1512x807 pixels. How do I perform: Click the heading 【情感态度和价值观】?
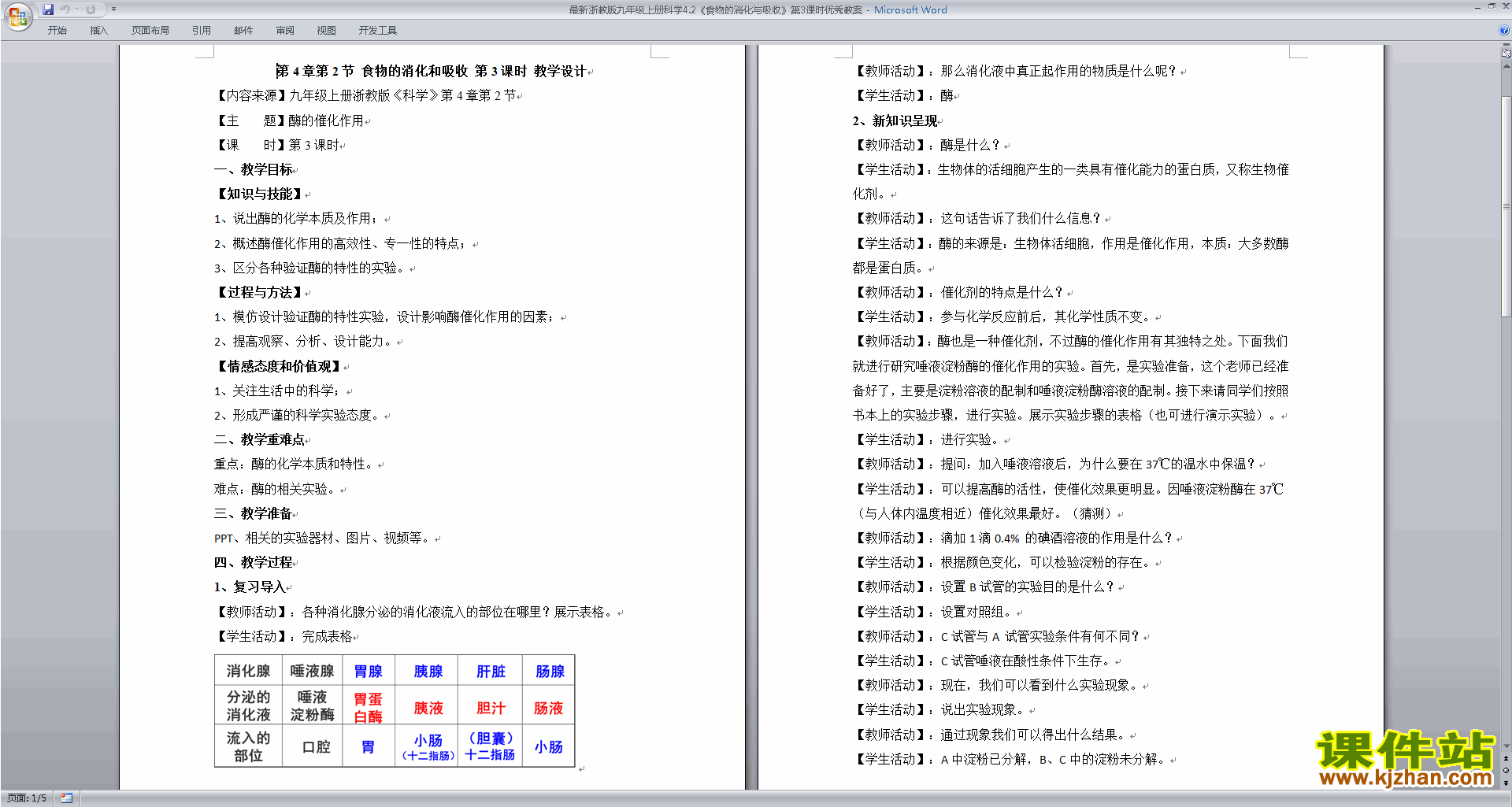coord(279,366)
